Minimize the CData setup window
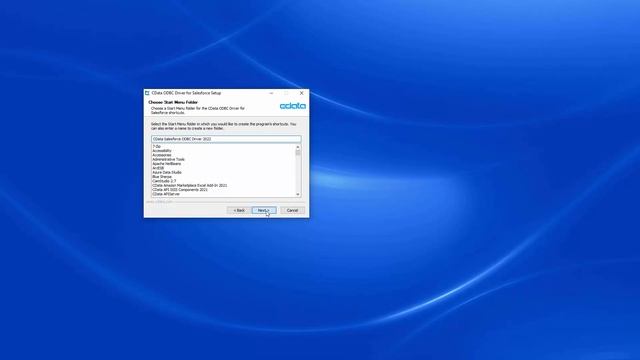640x360 pixels. pos(271,93)
